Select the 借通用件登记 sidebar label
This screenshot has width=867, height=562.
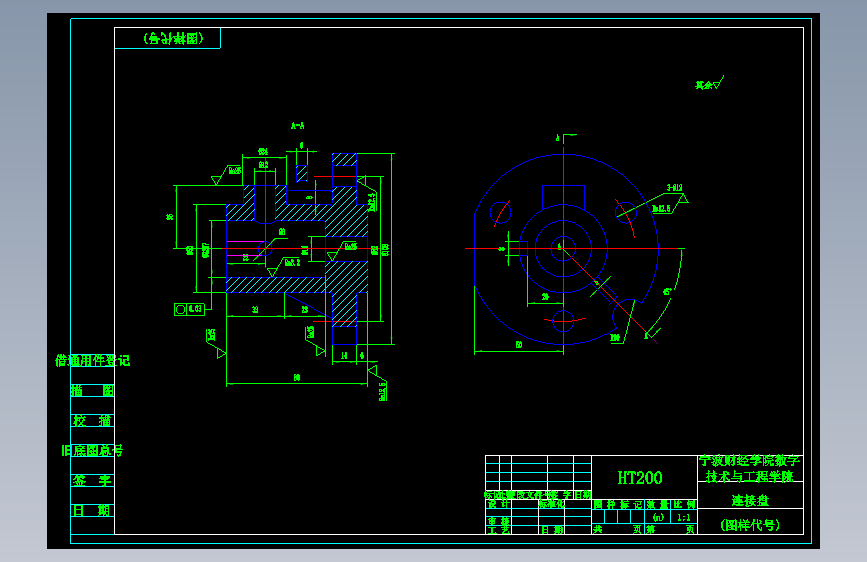(92, 361)
